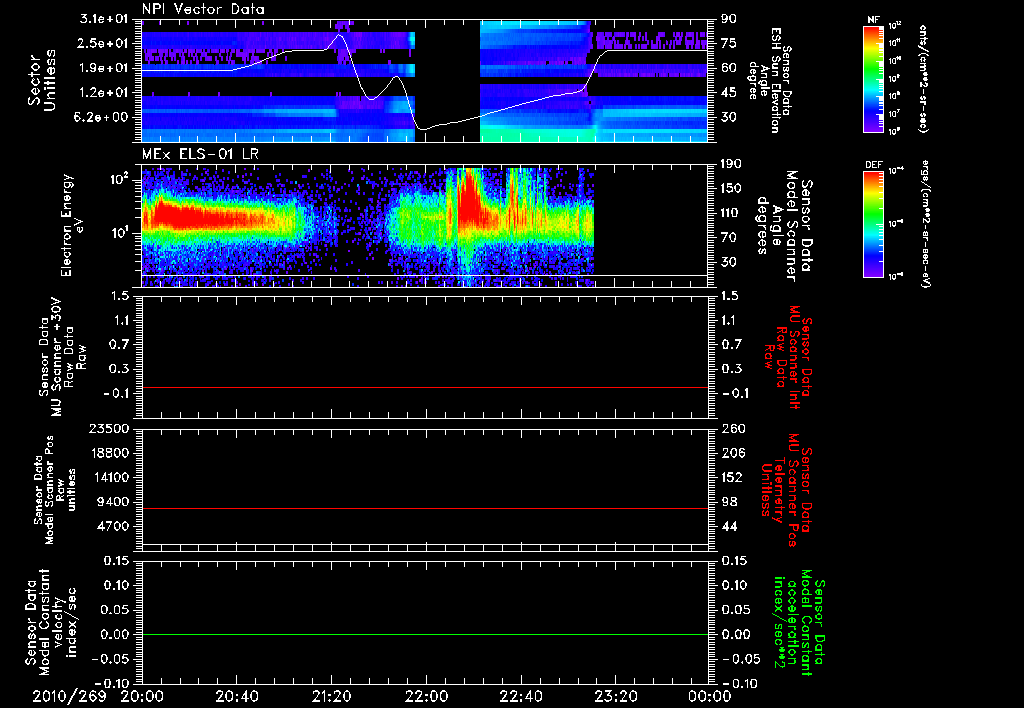Click the 'ESH Sun Elevation Angle' axis title
Screen dimensions: 1024x708
pos(769,80)
